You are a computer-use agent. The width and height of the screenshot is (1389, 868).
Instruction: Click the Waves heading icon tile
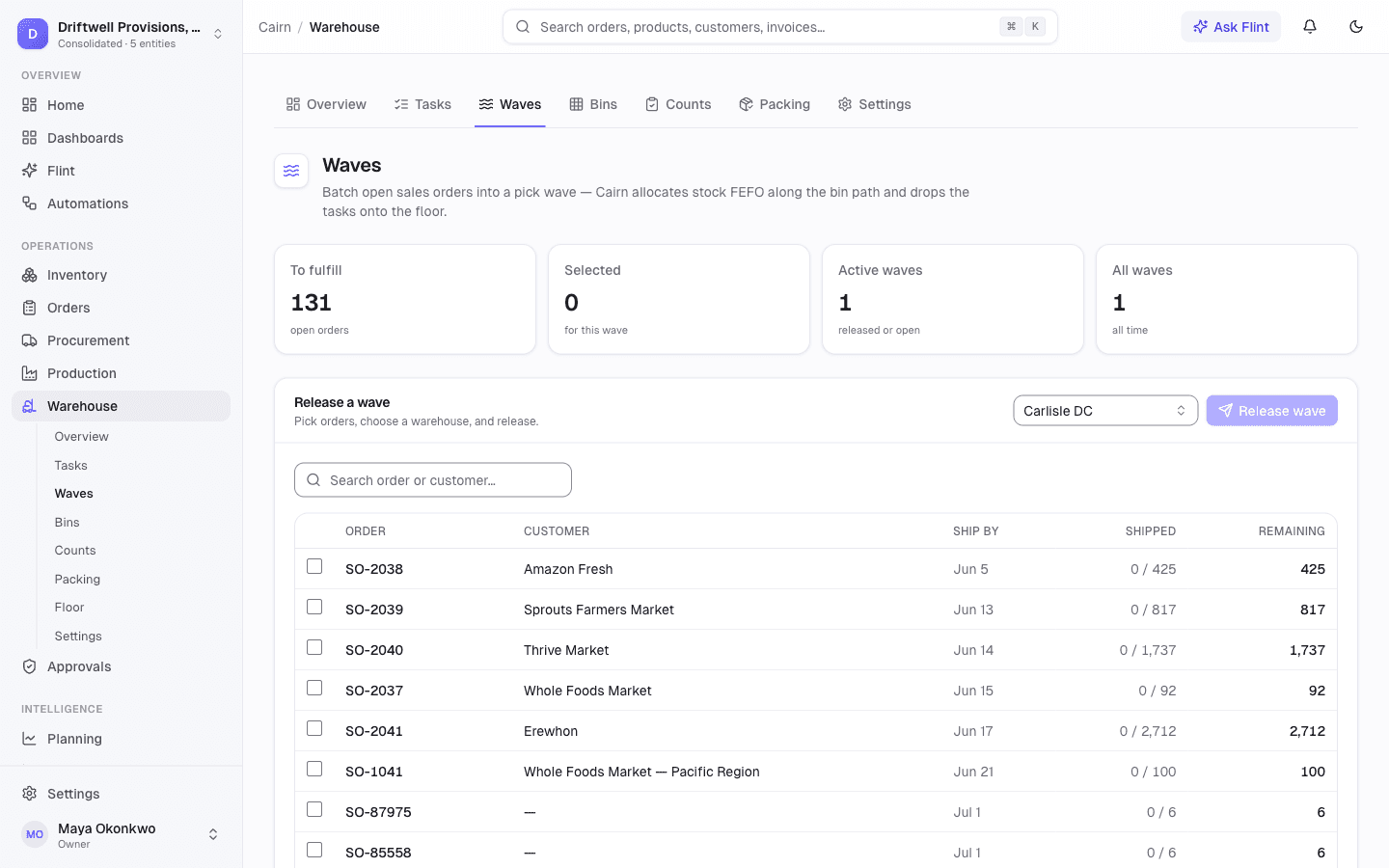(291, 172)
